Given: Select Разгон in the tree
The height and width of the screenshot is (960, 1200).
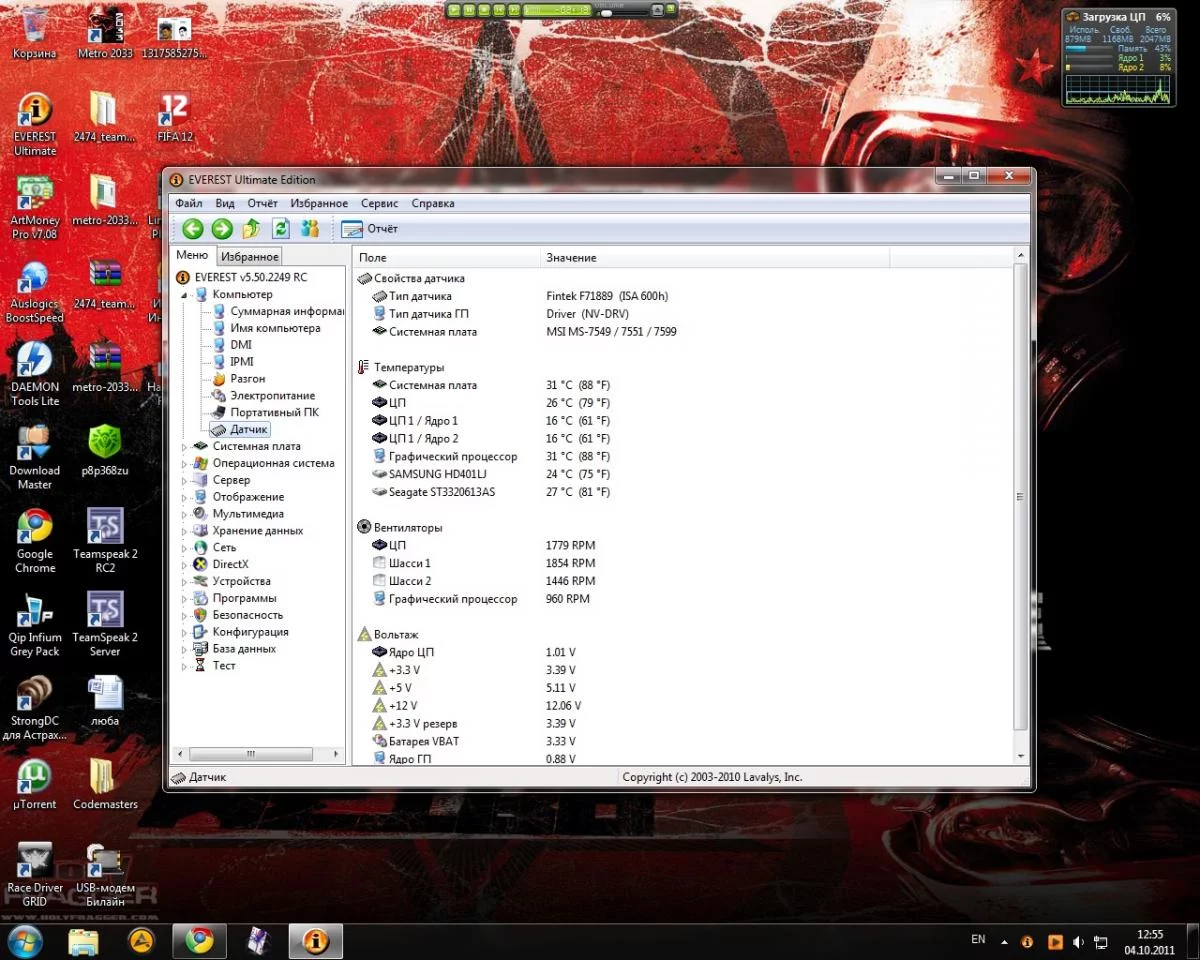Looking at the screenshot, I should [x=247, y=379].
